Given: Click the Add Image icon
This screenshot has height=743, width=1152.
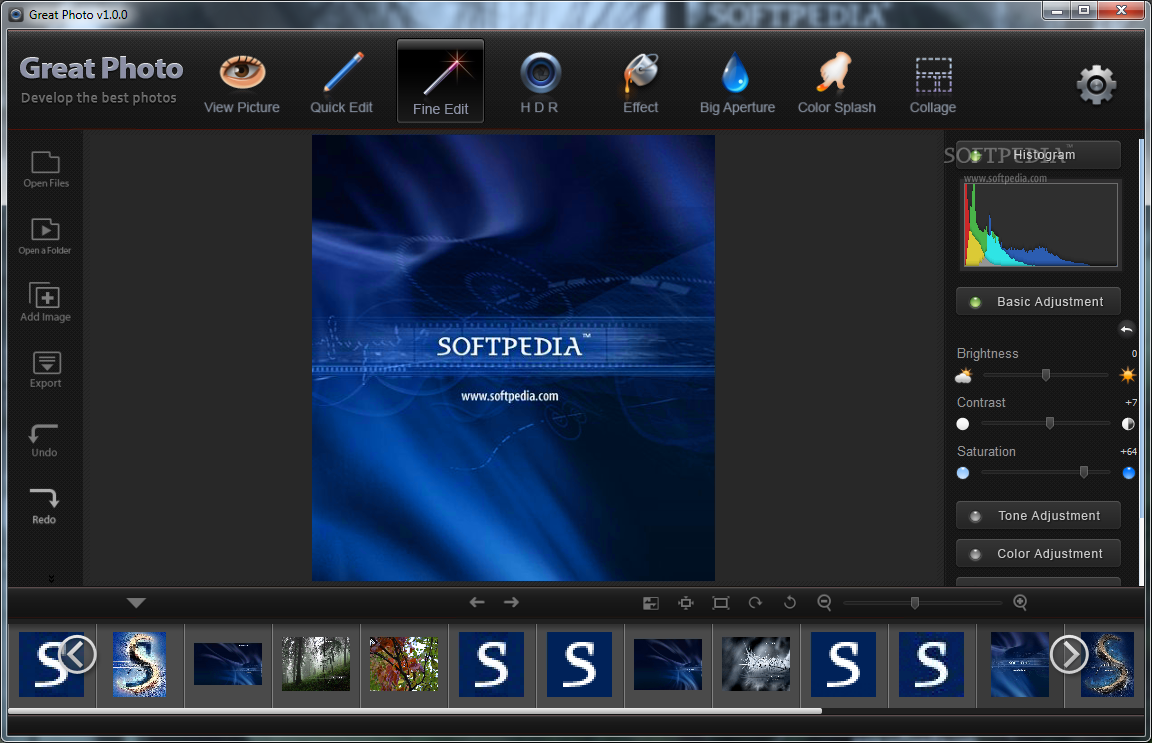Looking at the screenshot, I should 46,303.
